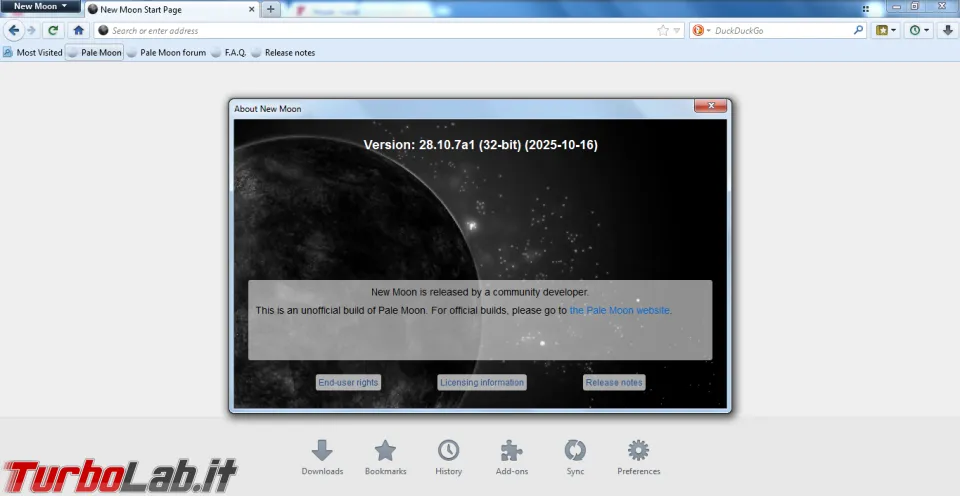The width and height of the screenshot is (960, 496).
Task: Bookmark this page with the star icon
Action: (662, 30)
